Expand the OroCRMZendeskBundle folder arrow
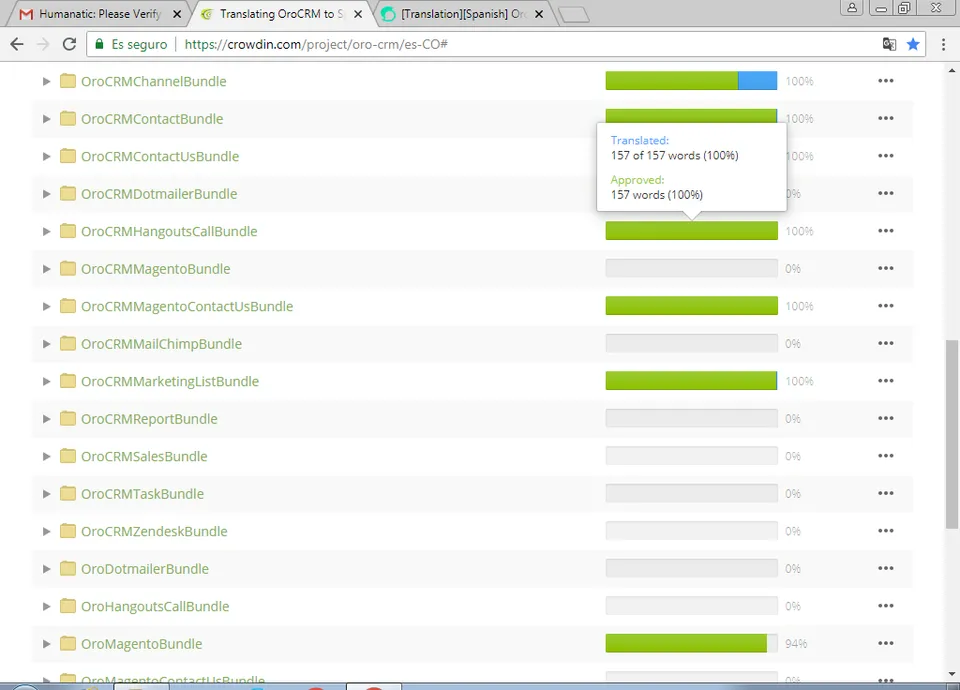This screenshot has width=960, height=690. click(46, 531)
